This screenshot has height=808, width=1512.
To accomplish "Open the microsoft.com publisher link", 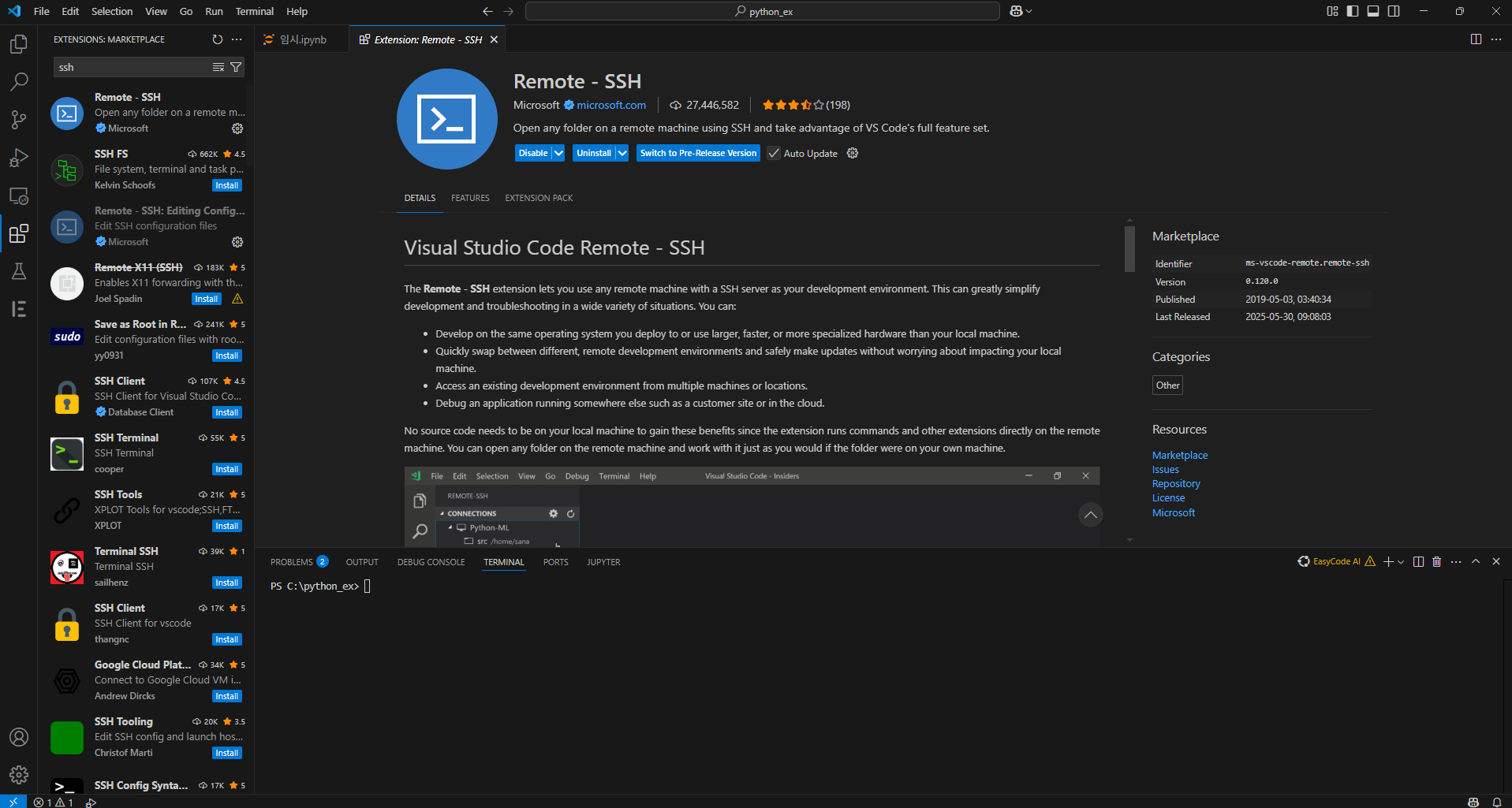I will click(x=611, y=105).
